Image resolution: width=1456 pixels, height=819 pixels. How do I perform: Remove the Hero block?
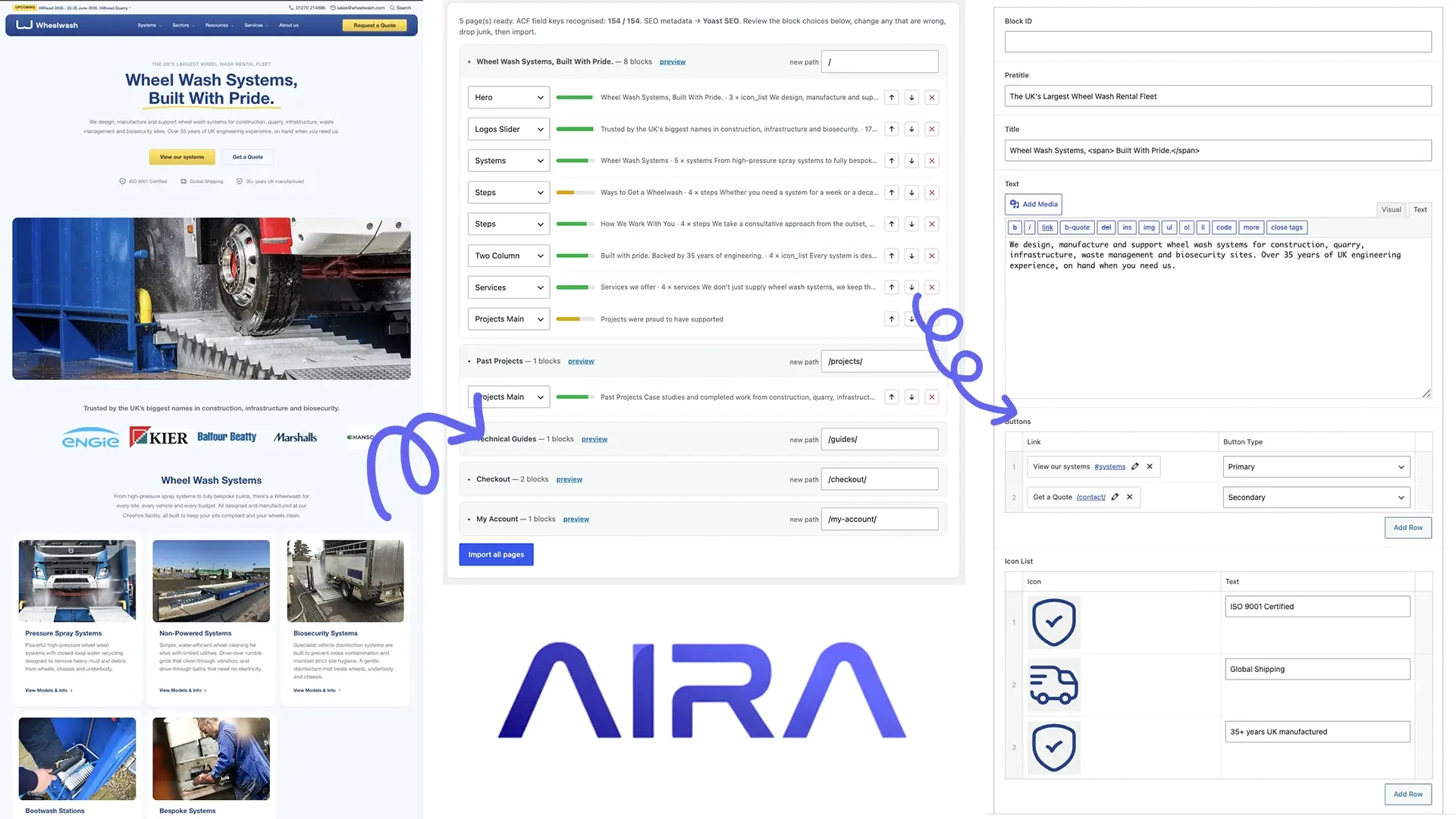pos(932,97)
